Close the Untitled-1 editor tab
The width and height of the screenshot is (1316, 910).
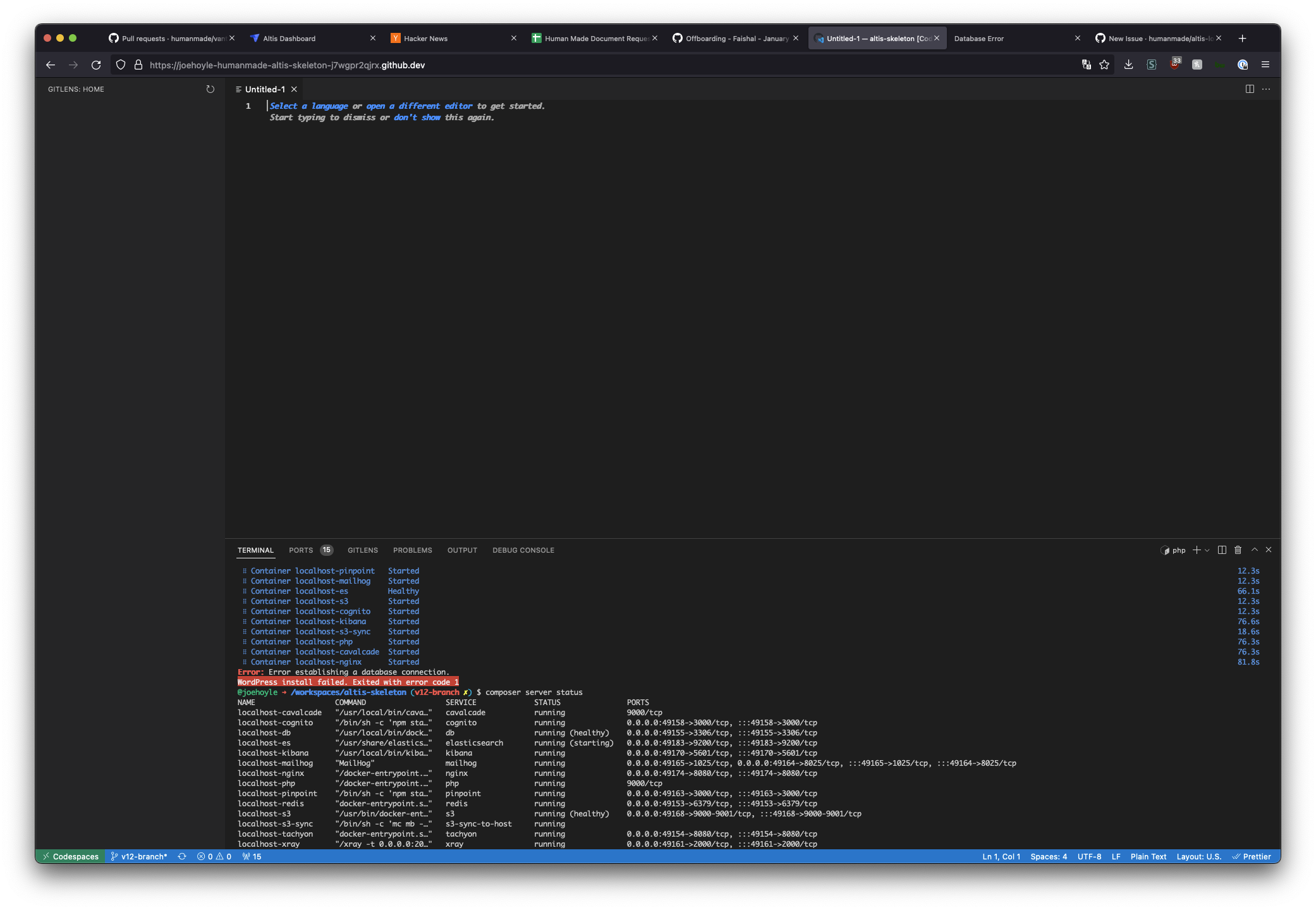pyautogui.click(x=294, y=89)
